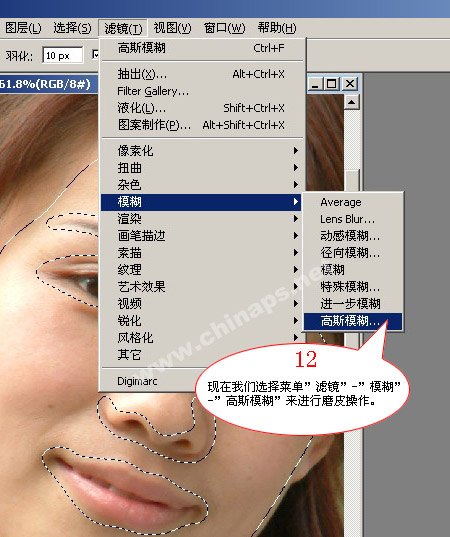Expand the 纹理 submenu
This screenshot has height=537, width=450.
[x=202, y=270]
